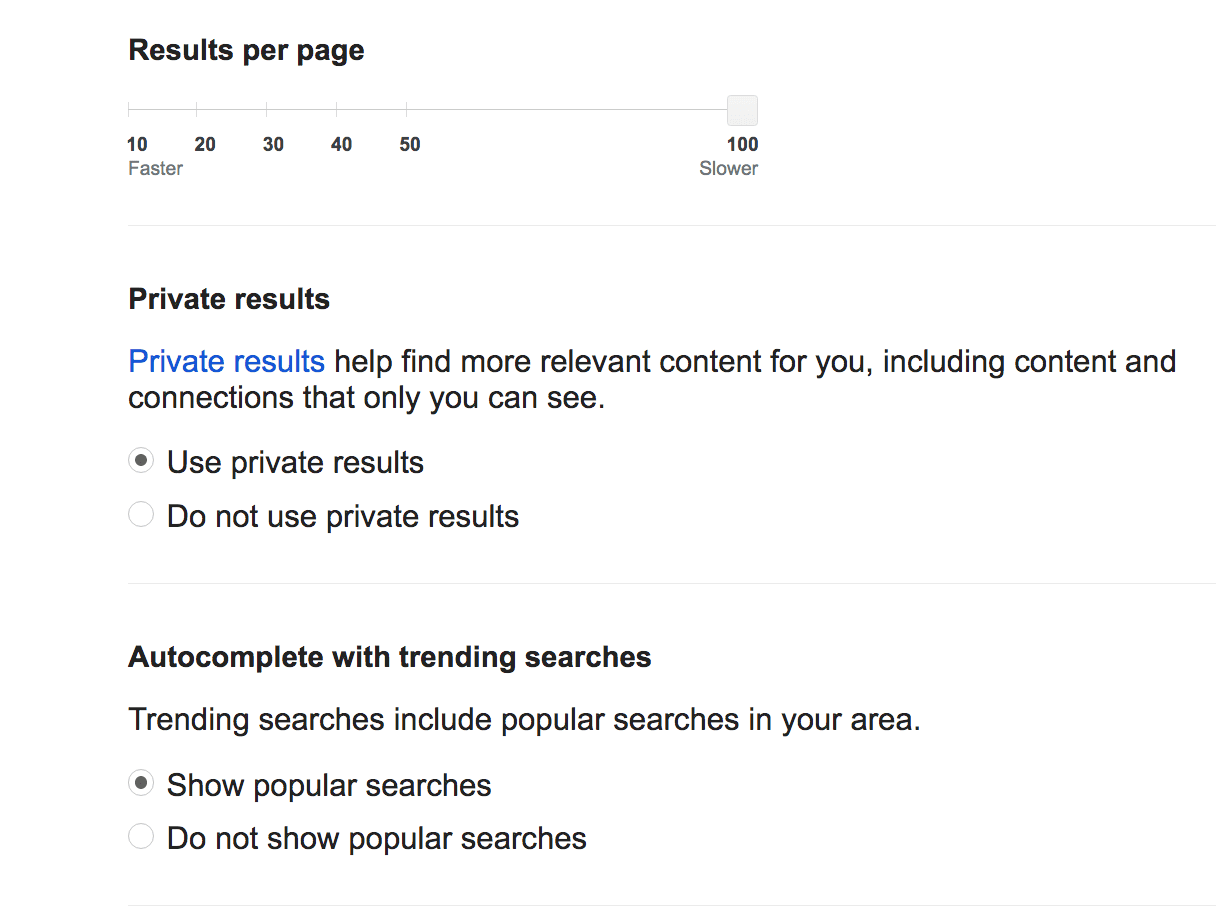The width and height of the screenshot is (1216, 914).
Task: Click the slider track between 50 and 100
Action: point(567,110)
